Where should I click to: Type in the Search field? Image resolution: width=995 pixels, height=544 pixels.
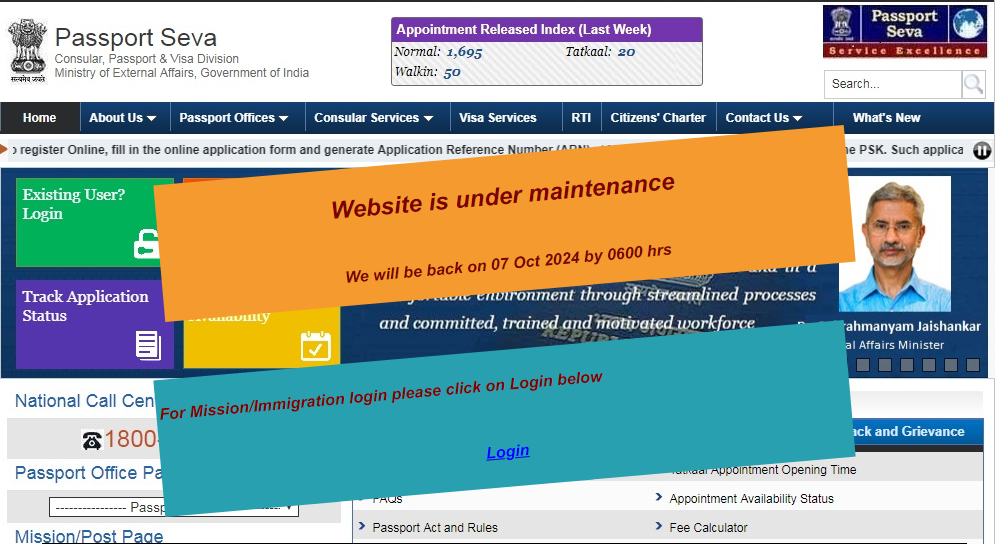tap(893, 84)
